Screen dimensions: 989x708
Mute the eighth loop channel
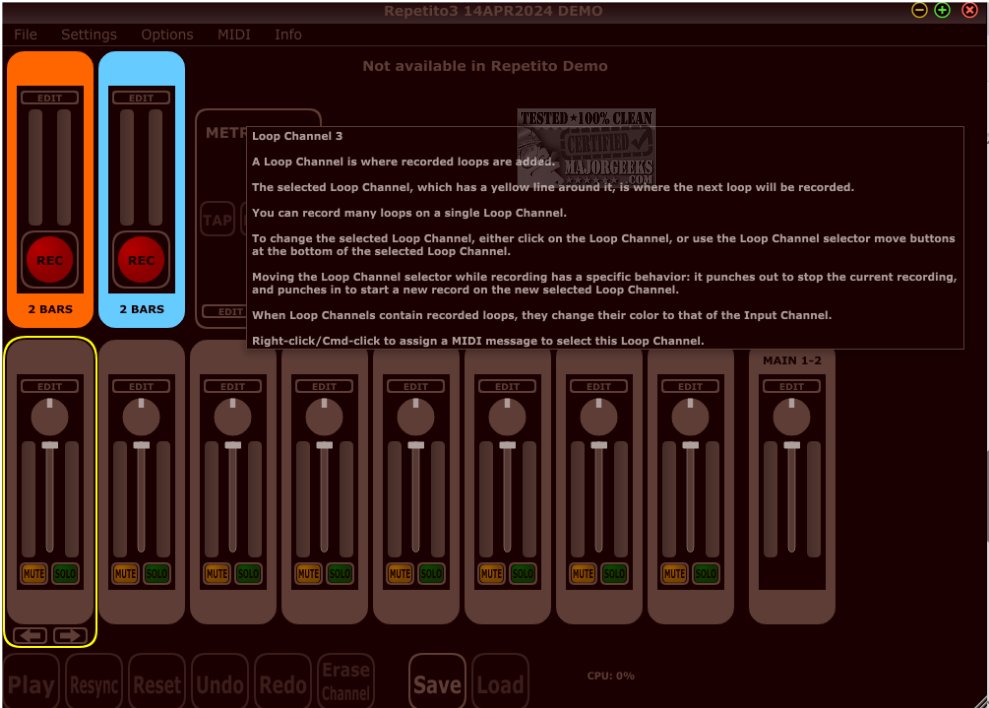(x=674, y=574)
